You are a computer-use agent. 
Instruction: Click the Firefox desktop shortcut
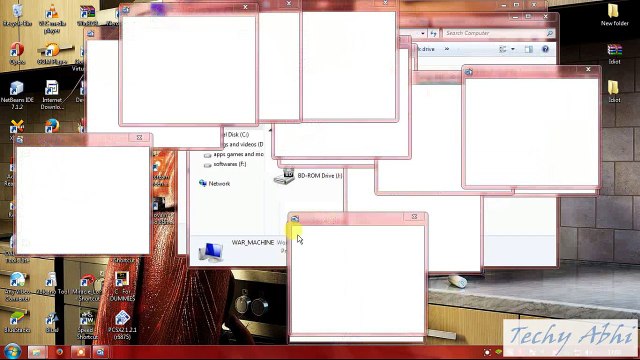pos(52,126)
